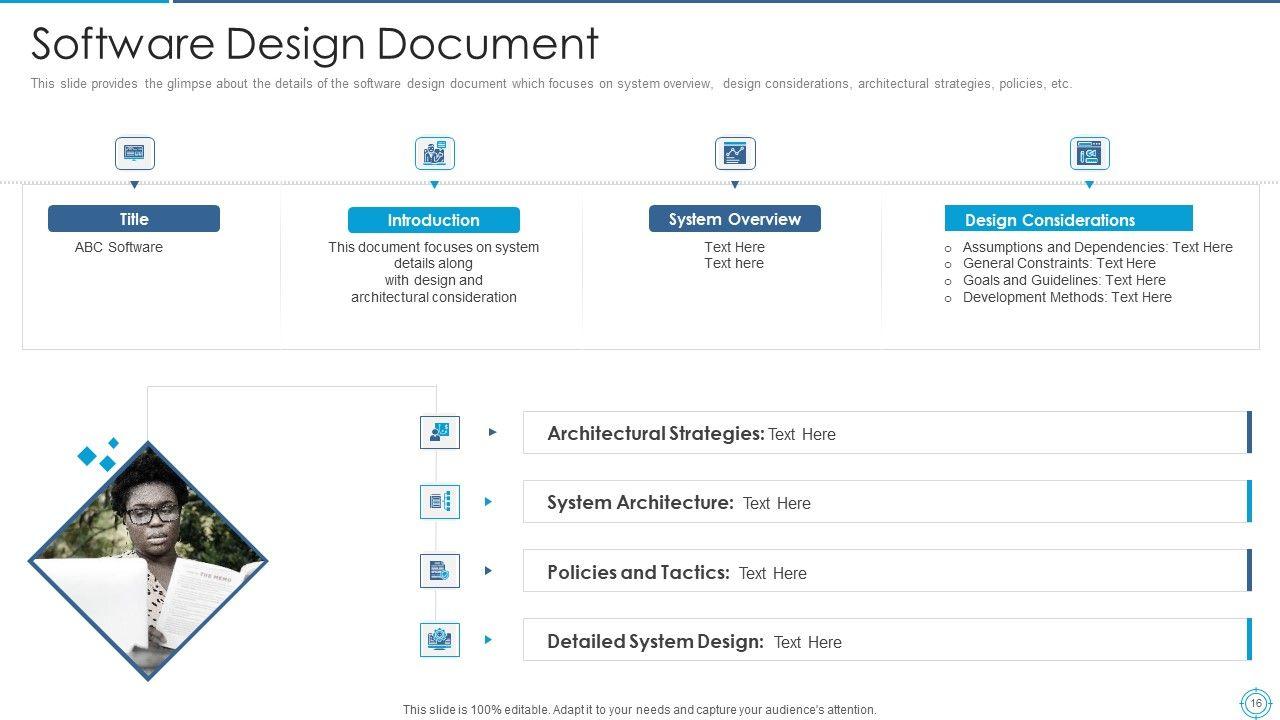Select the Policies and Tactics icon
Viewport: 1280px width, 720px height.
point(440,571)
